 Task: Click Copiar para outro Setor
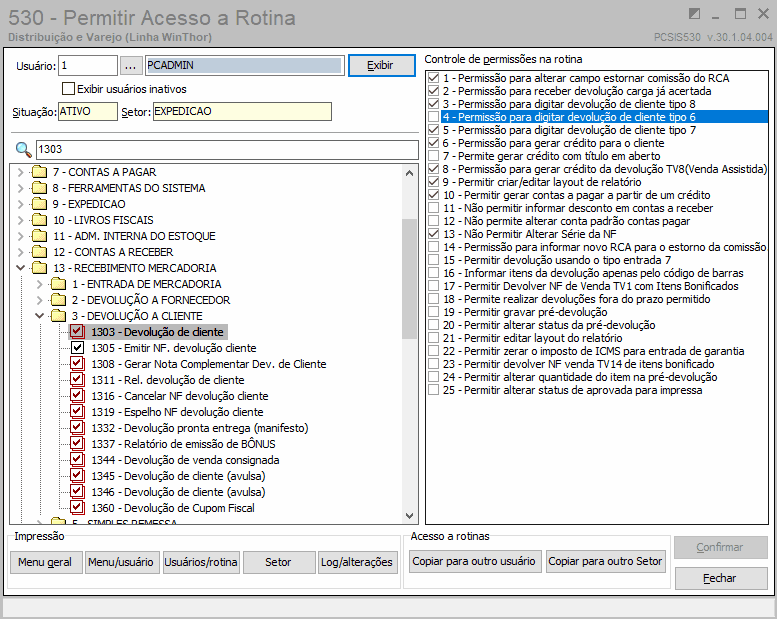[x=606, y=561]
